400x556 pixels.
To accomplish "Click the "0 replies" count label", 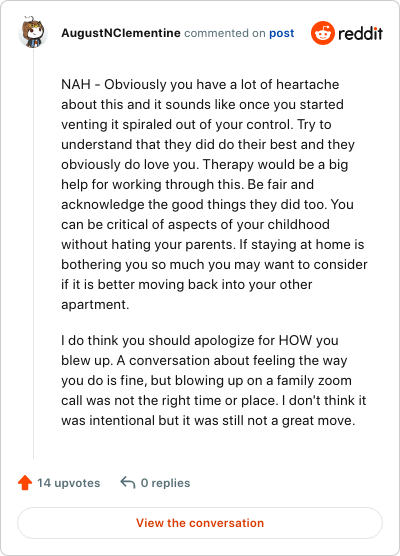I will pyautogui.click(x=166, y=483).
